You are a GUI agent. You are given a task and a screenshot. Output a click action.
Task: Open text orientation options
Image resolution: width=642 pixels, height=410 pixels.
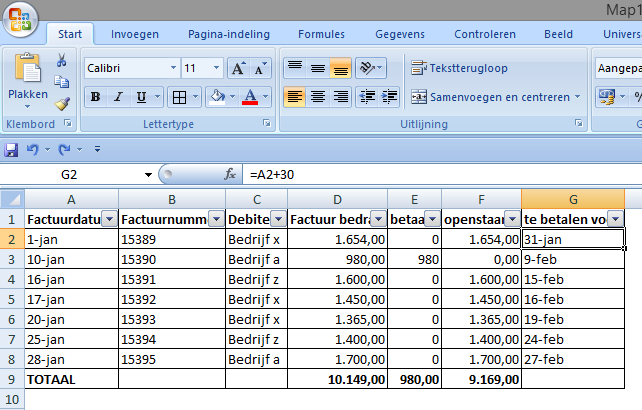pos(371,68)
